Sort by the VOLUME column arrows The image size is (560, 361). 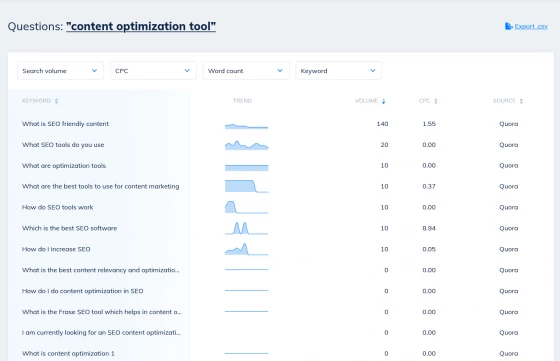pyautogui.click(x=384, y=101)
